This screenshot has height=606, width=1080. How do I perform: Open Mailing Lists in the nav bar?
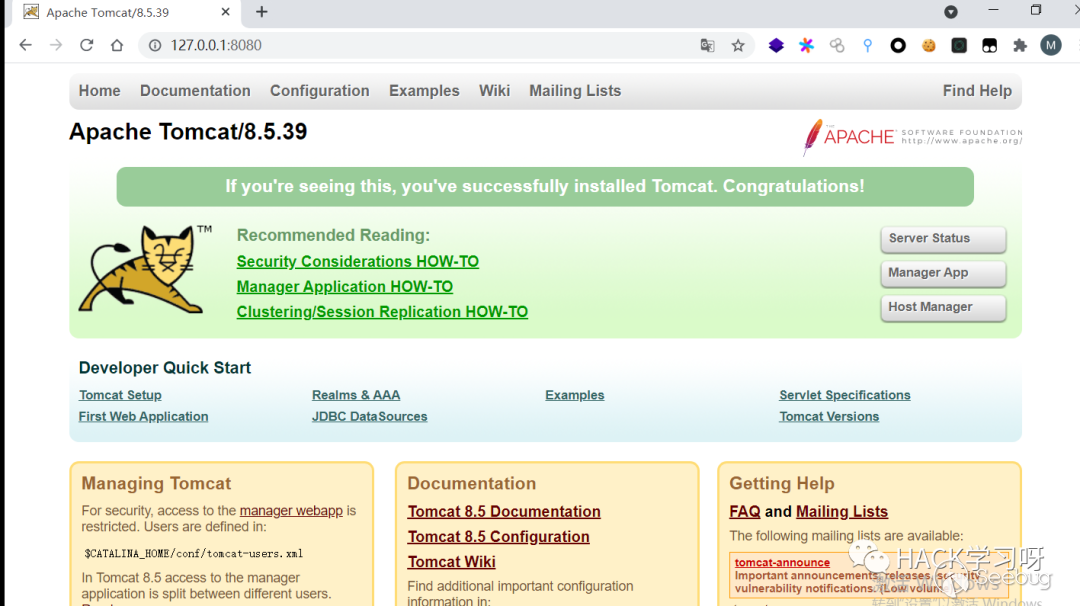(x=575, y=91)
